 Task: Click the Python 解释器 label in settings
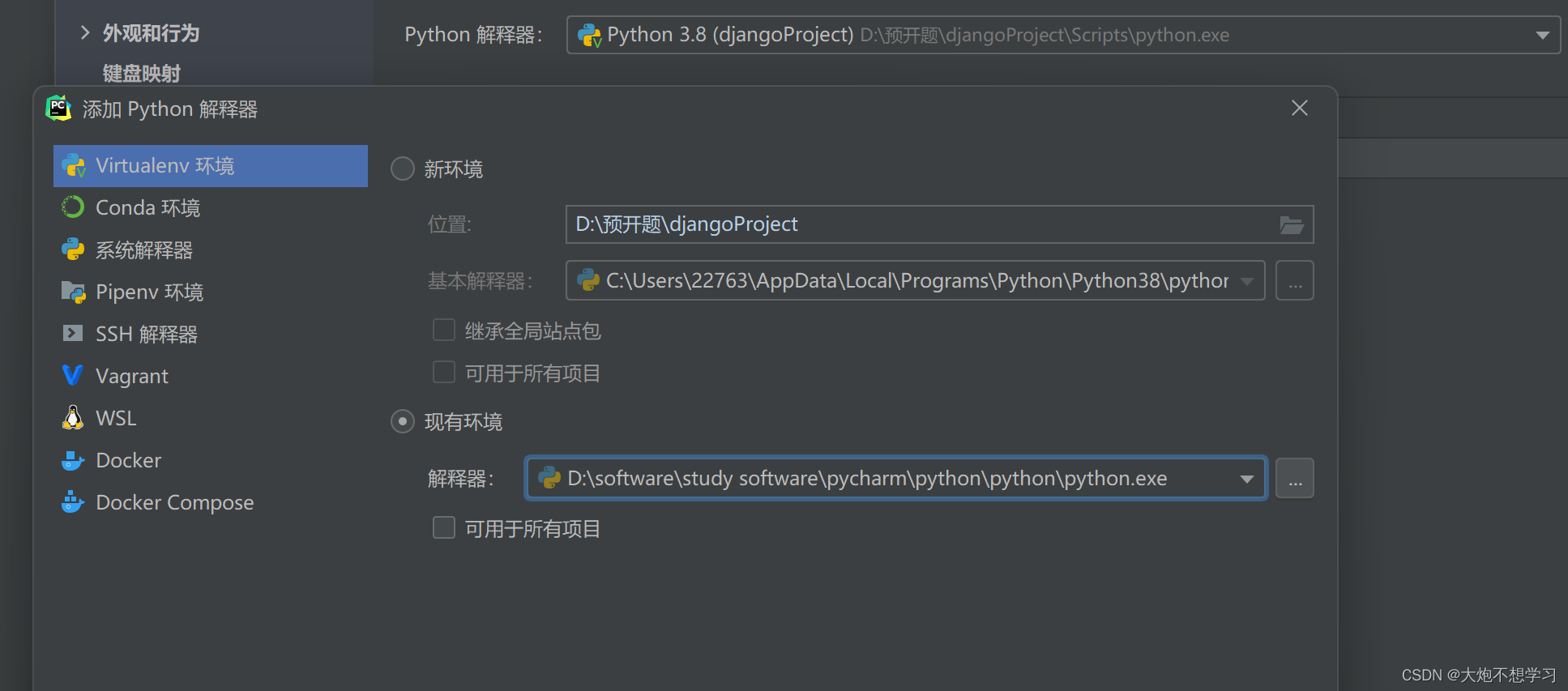[x=473, y=35]
